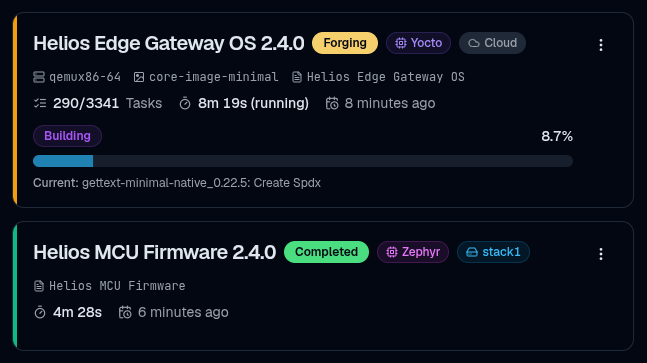The height and width of the screenshot is (363, 647).
Task: Click the build progress bar at 8.7%
Action: 303,161
